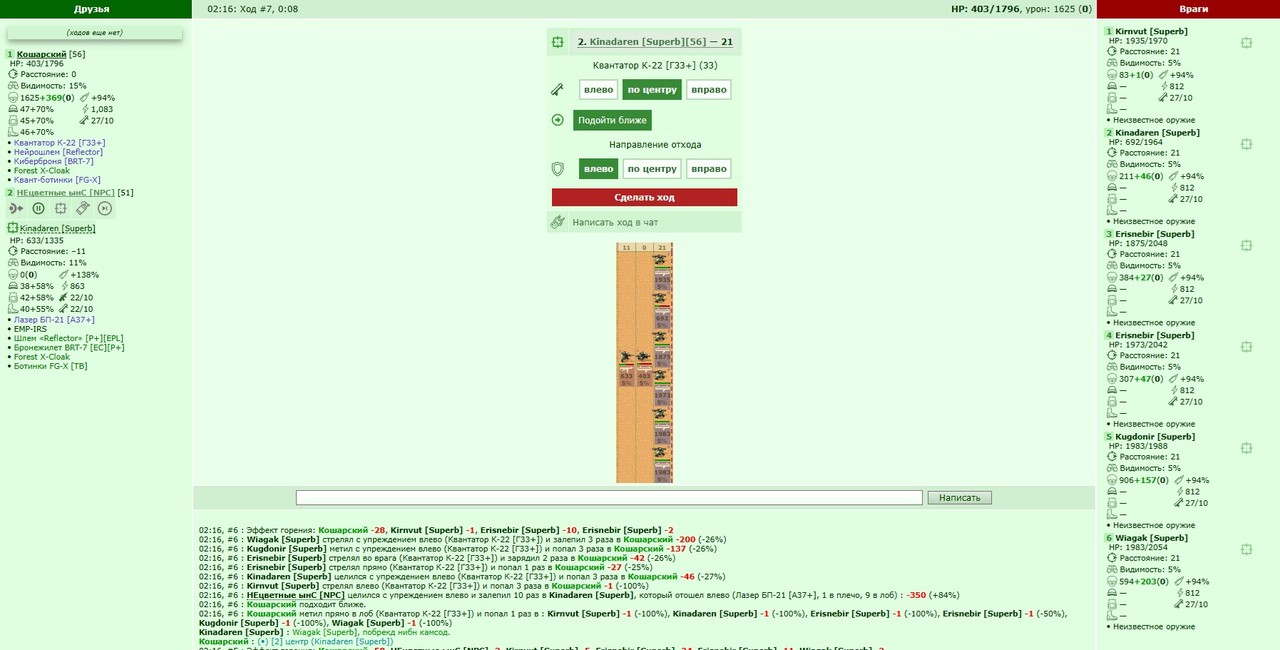Open the Друзья panel header
This screenshot has height=650, width=1280.
click(92, 9)
